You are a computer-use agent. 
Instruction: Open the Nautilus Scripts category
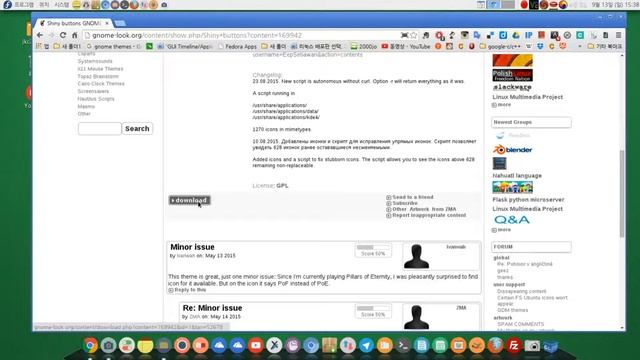pos(96,99)
